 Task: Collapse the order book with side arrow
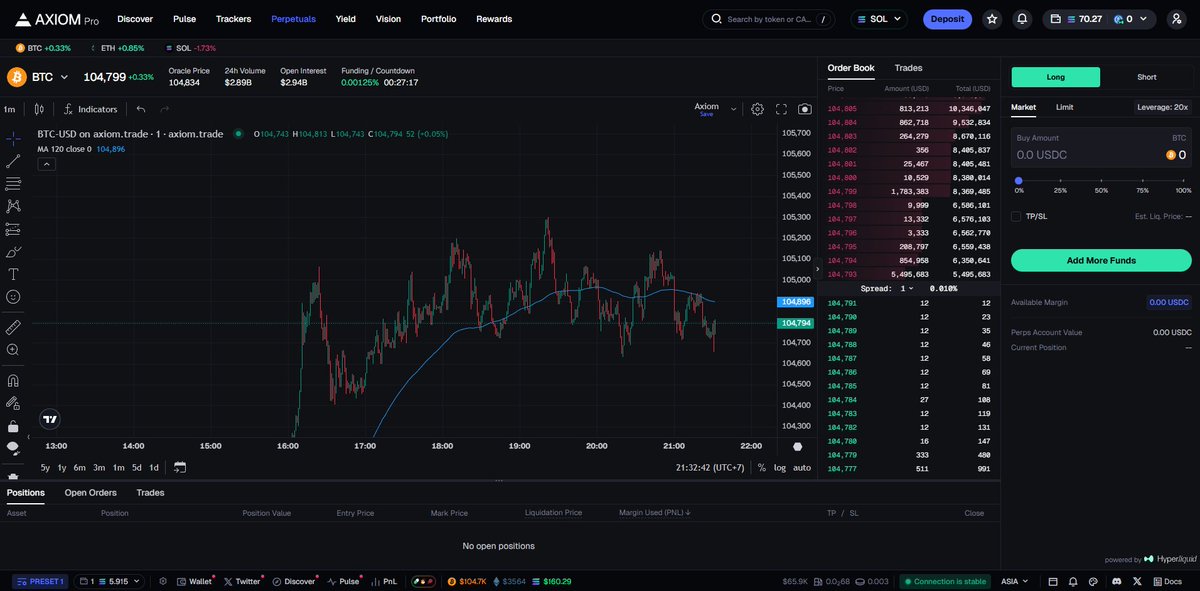tap(817, 269)
